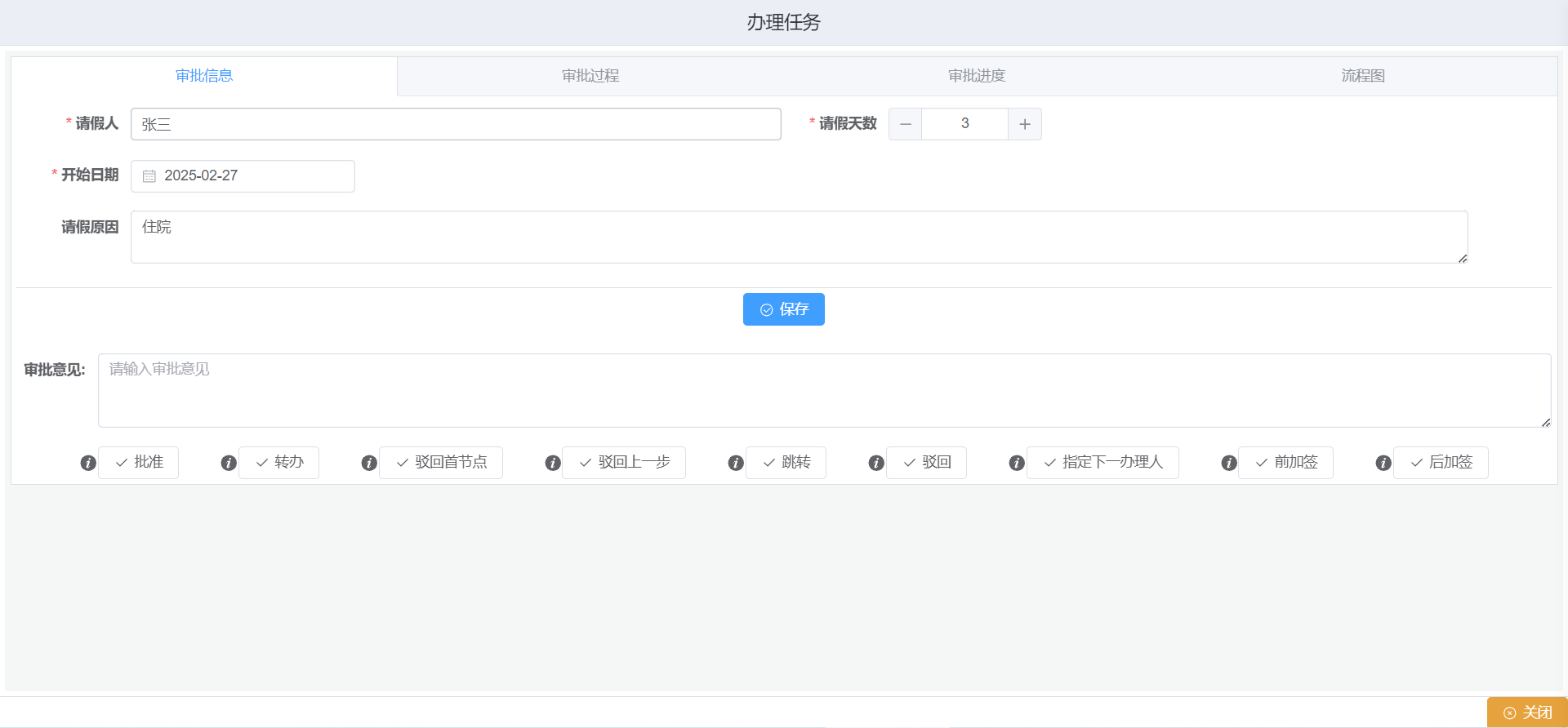Increase 请假天数 with the plus button
1568x728 pixels.
(1025, 124)
